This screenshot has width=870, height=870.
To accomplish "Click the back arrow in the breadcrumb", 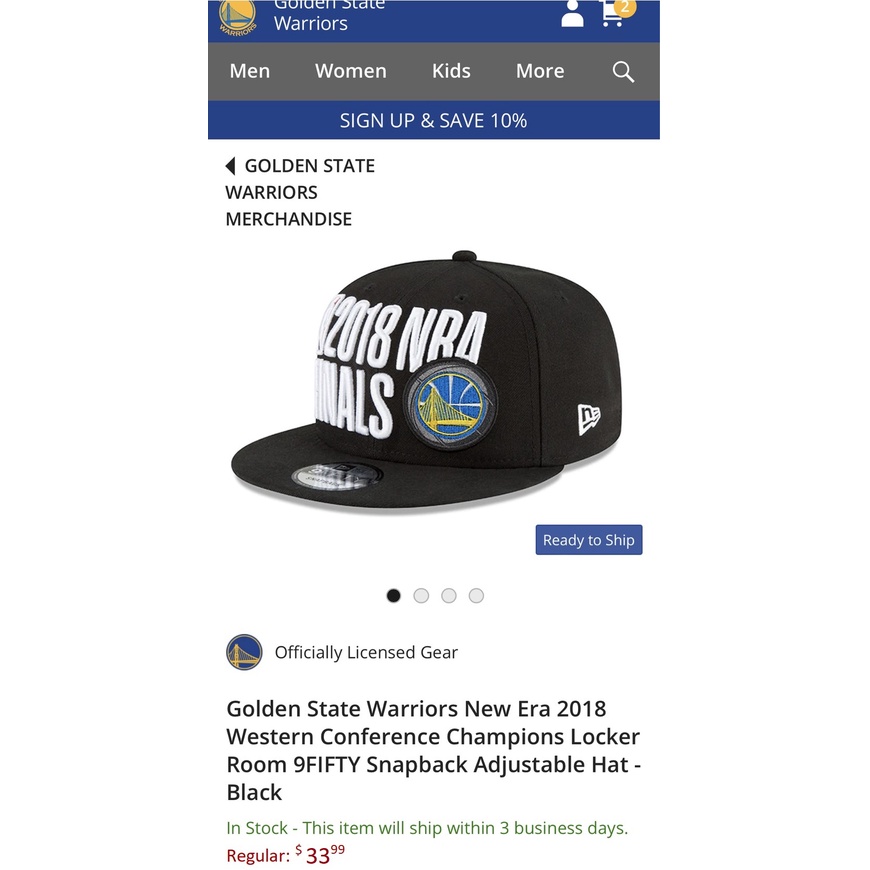I will [x=229, y=165].
